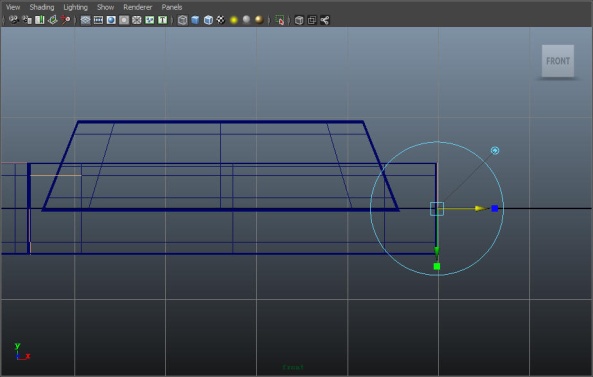The width and height of the screenshot is (593, 377).
Task: Click the green square manipulator handle
Action: tap(437, 267)
